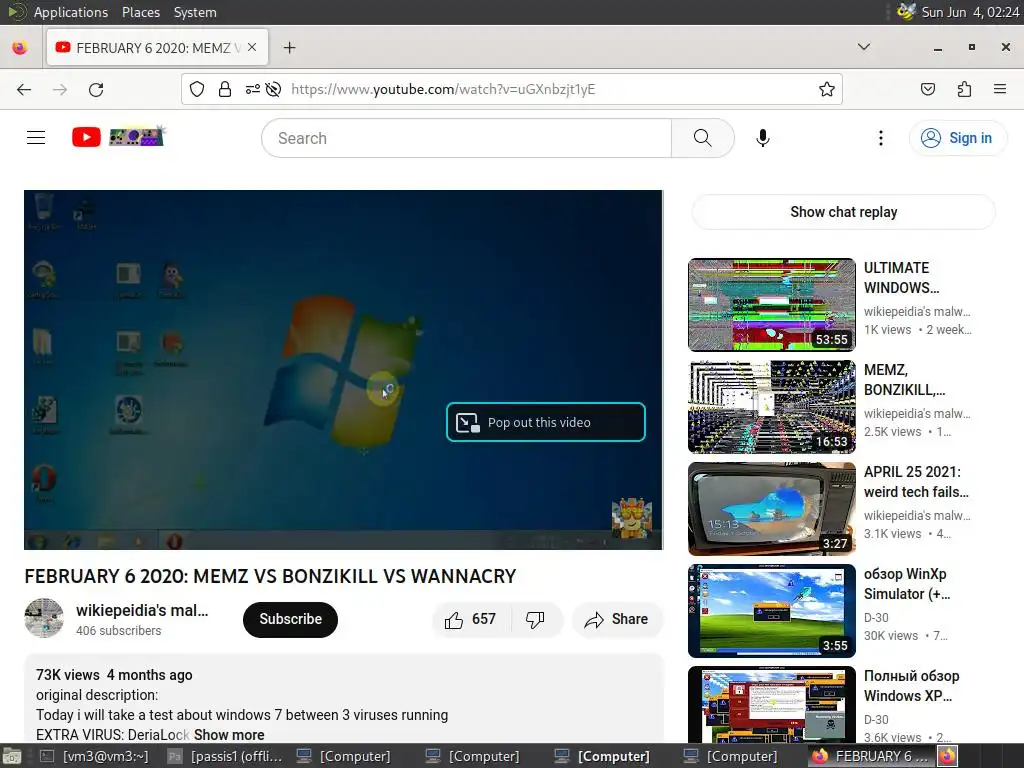Click the обзор WinXp Simulator title
The height and width of the screenshot is (768, 1024).
(x=907, y=584)
